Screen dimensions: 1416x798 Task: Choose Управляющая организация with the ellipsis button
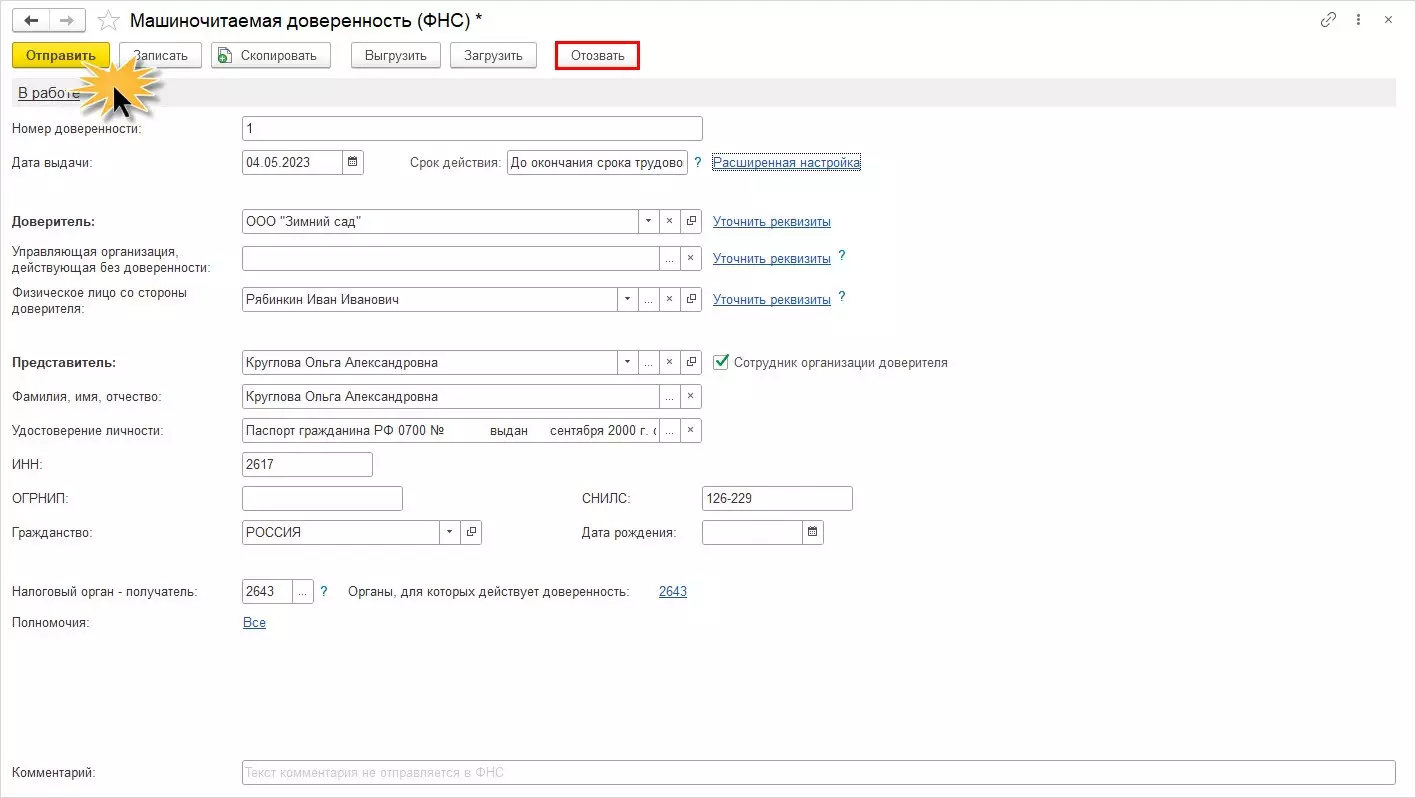670,258
